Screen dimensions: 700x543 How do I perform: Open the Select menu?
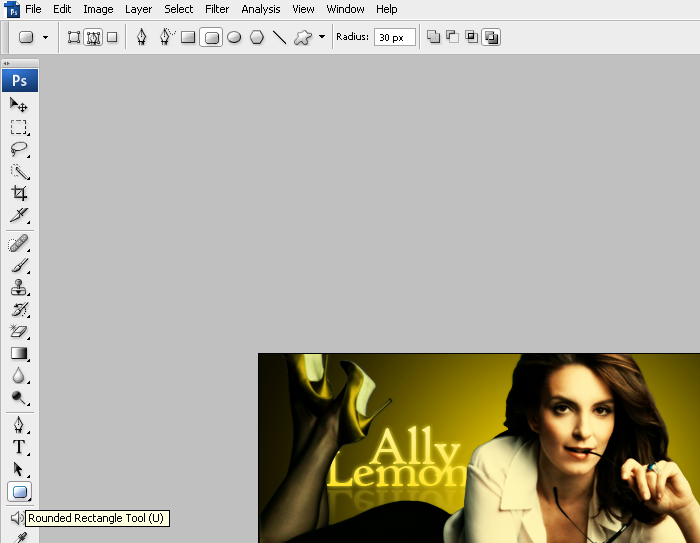[x=179, y=9]
